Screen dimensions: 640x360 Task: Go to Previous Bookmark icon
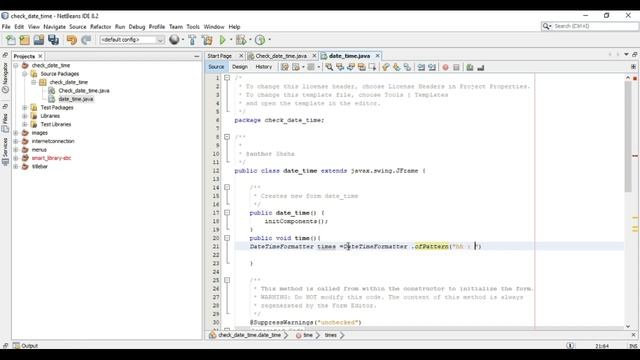coord(386,67)
